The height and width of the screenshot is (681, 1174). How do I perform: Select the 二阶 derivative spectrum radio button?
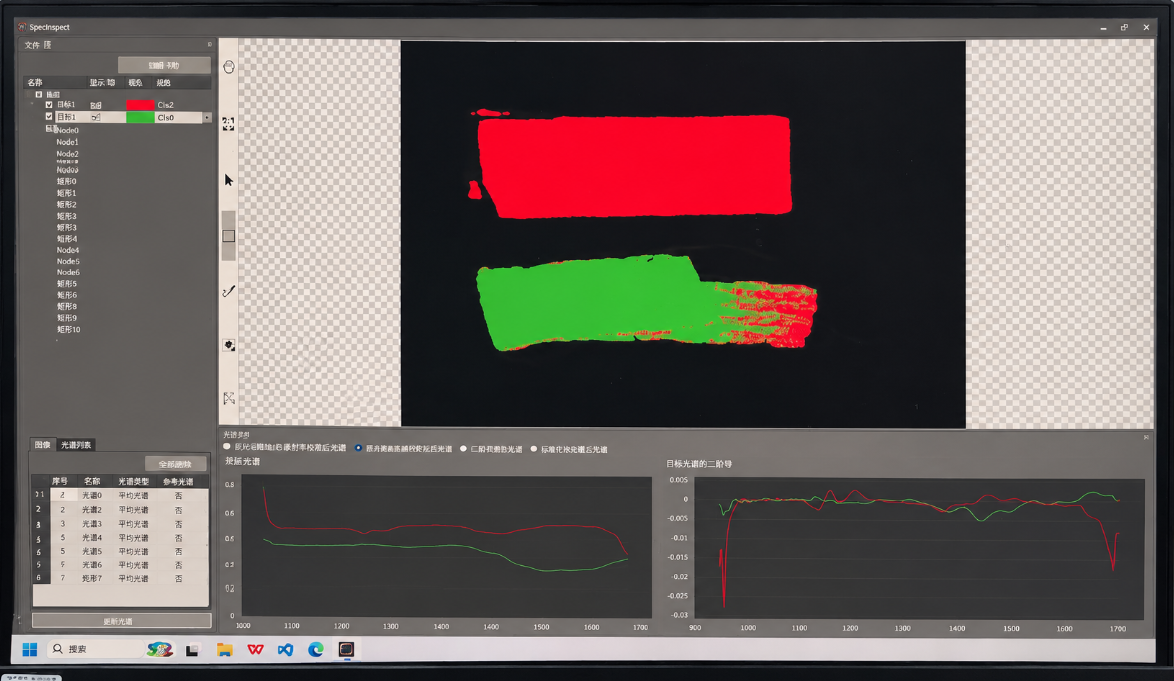pyautogui.click(x=463, y=449)
